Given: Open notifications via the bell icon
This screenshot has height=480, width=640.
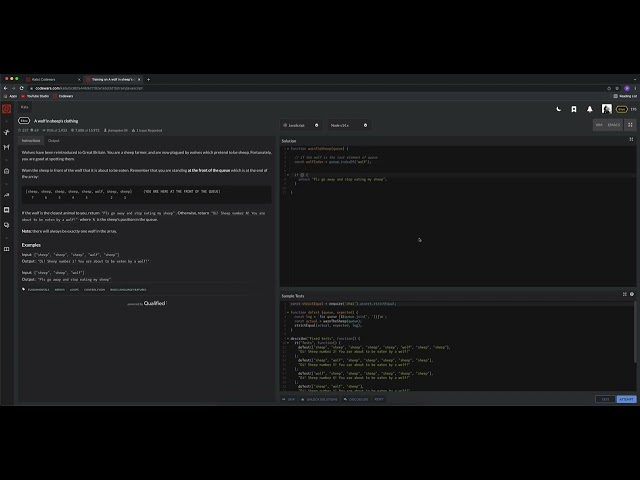Looking at the screenshot, I should click(x=589, y=109).
